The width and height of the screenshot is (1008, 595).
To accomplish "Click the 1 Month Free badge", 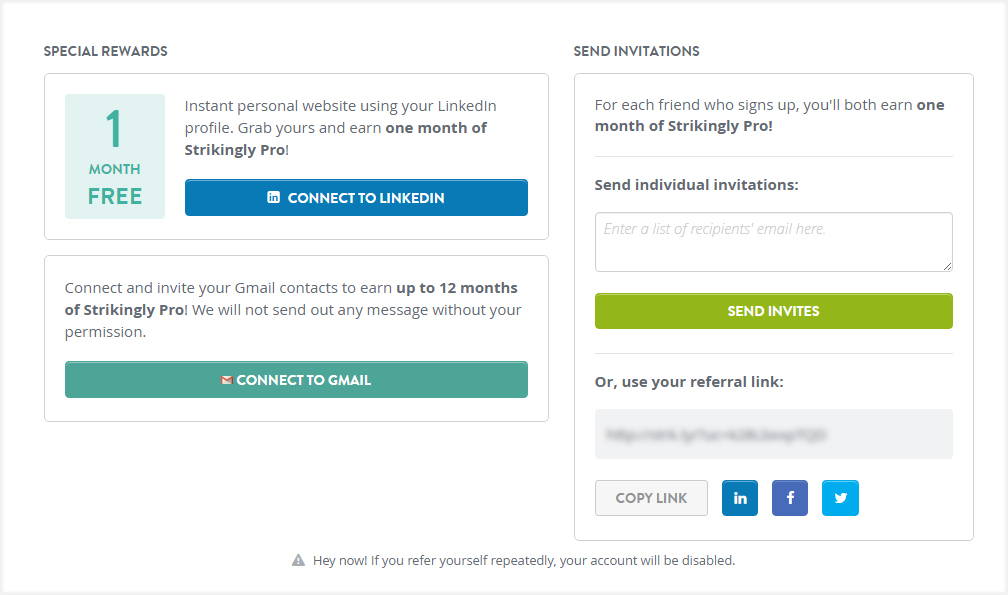I will tap(115, 157).
